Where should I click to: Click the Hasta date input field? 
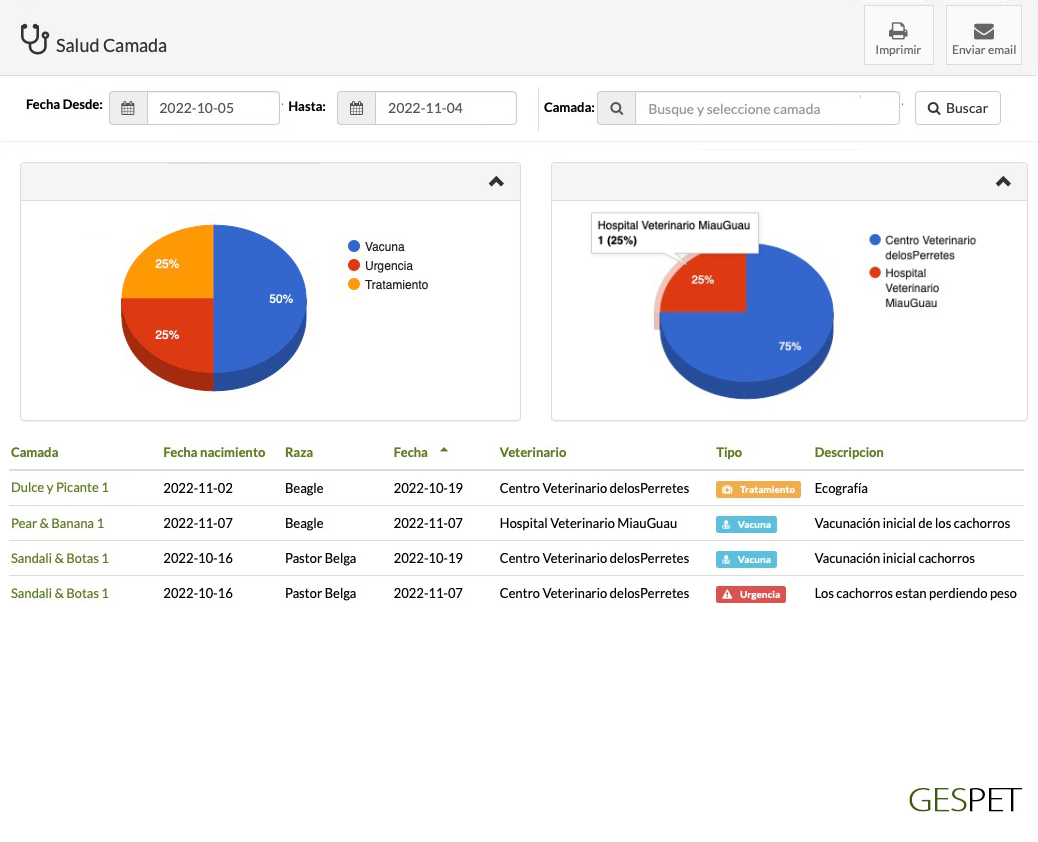pos(445,108)
